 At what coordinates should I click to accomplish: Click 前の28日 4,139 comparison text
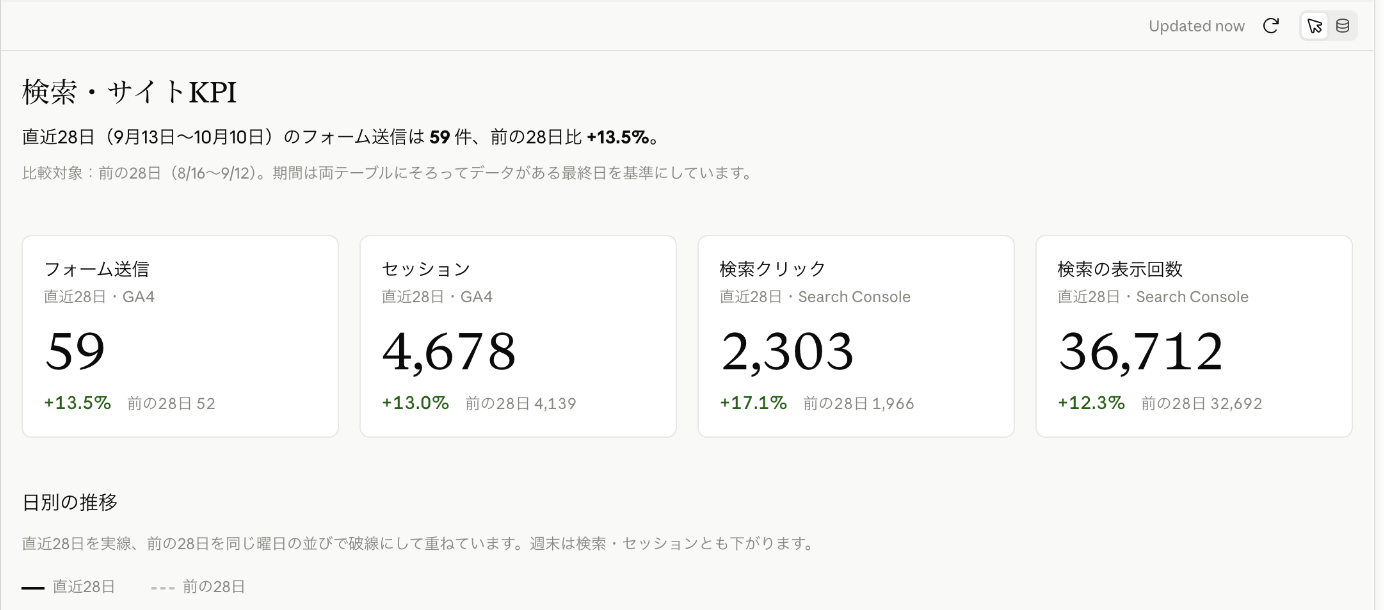tap(520, 404)
